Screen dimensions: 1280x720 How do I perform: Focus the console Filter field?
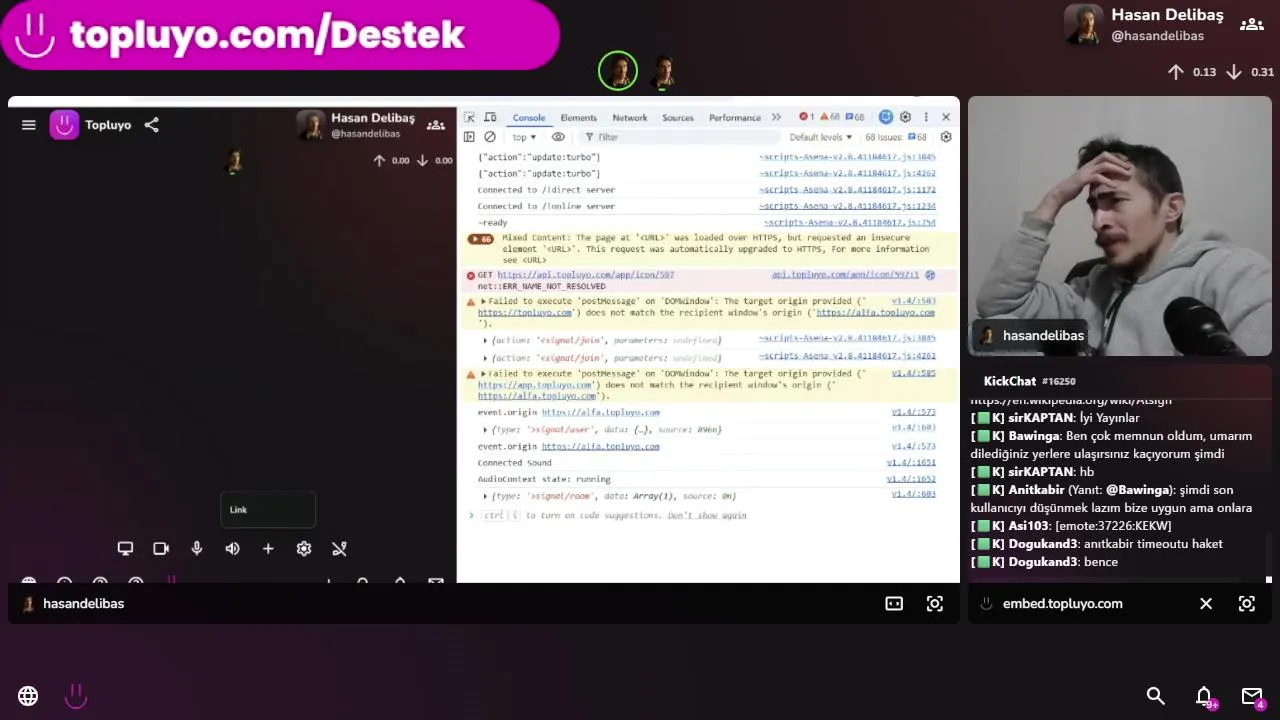[680, 137]
